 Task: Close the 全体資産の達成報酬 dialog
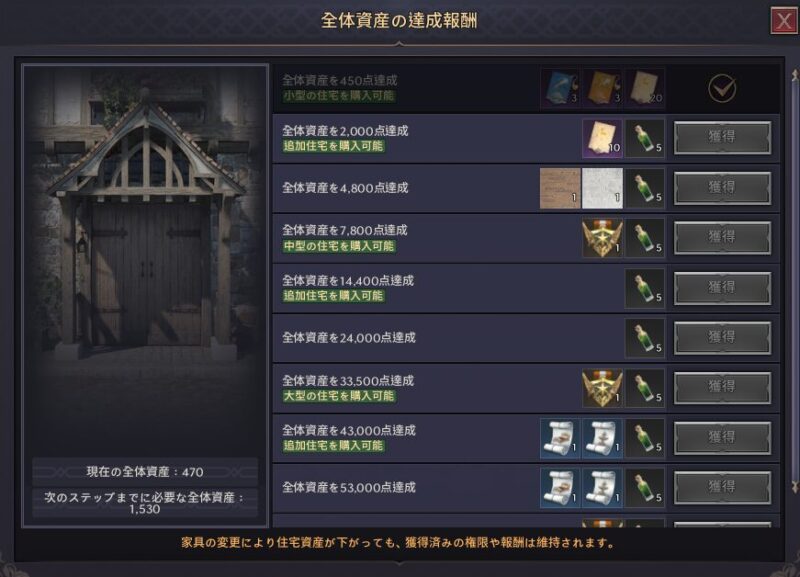tap(783, 21)
